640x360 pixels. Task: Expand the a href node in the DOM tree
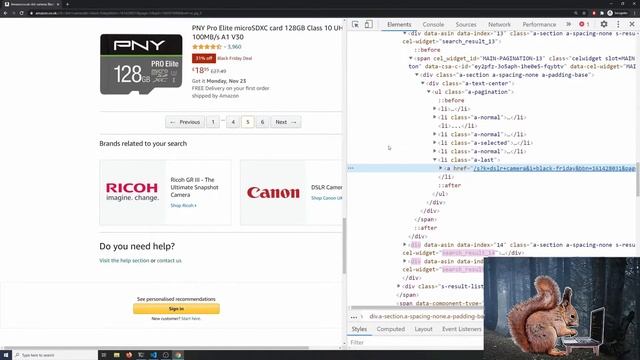(x=441, y=168)
